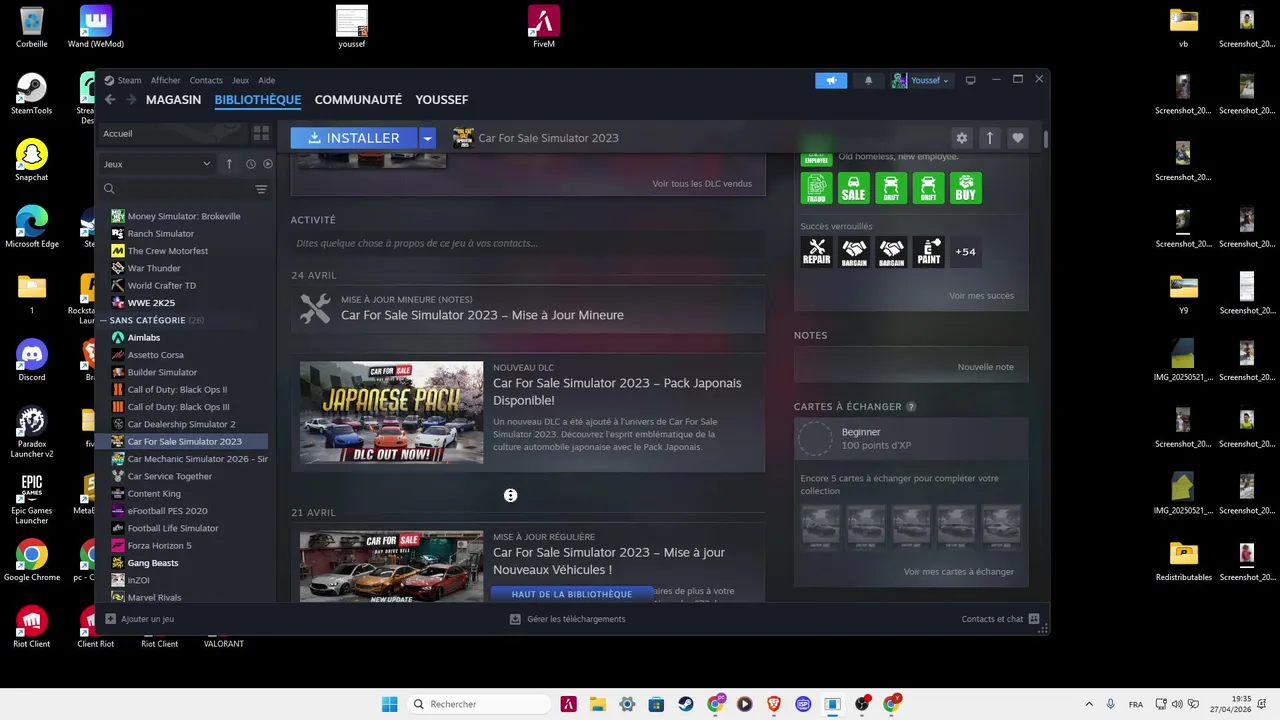Click Voir tous les DLC vendus

(x=702, y=184)
